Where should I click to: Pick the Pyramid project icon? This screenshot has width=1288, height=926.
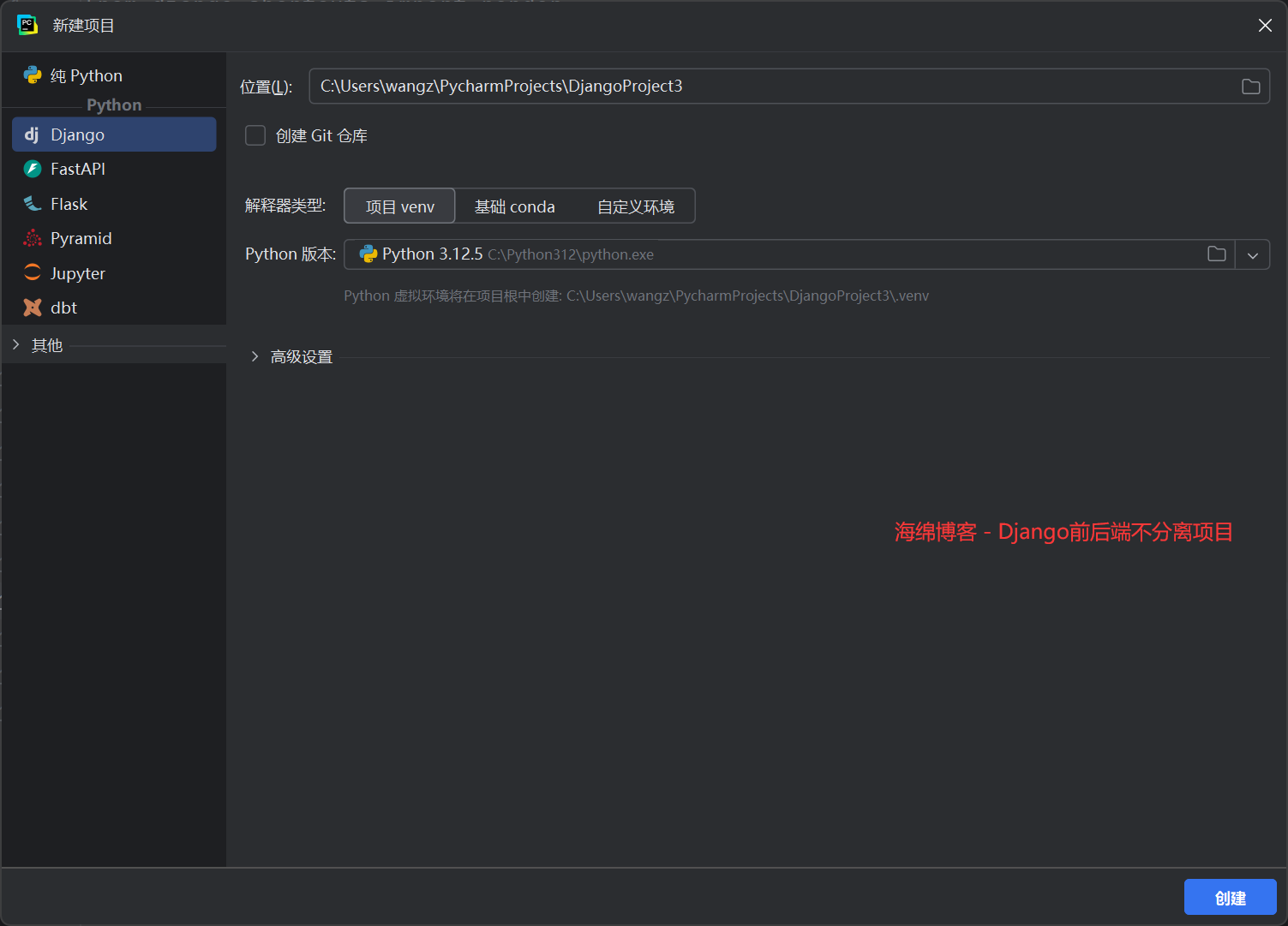coord(33,238)
